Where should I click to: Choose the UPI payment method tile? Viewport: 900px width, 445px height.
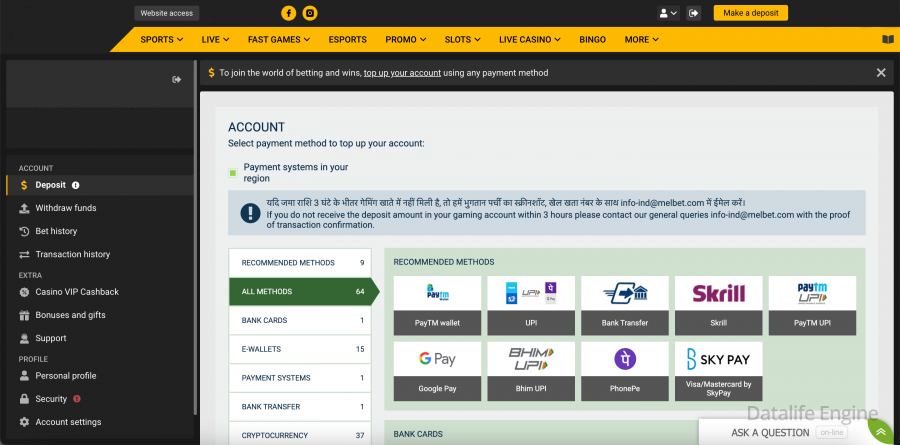[x=531, y=305]
